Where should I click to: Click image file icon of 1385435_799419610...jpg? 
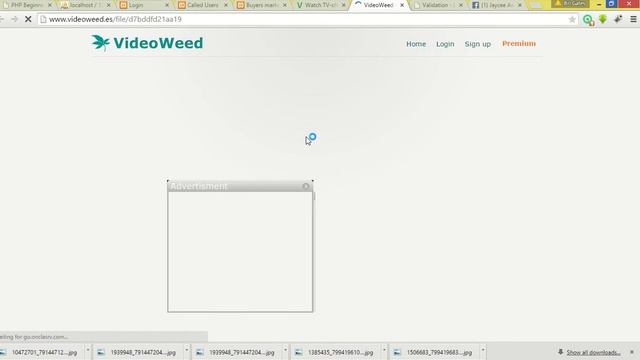tap(299, 352)
